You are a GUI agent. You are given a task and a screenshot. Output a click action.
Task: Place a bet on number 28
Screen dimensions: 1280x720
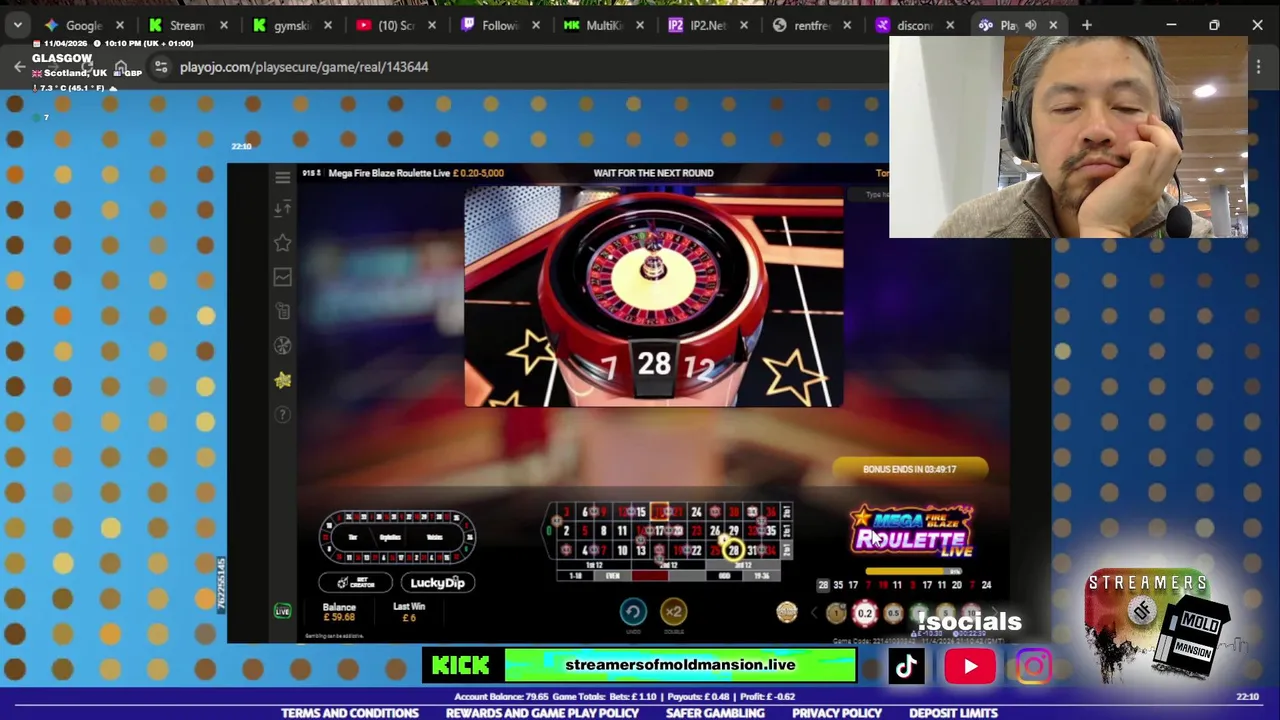click(x=733, y=550)
